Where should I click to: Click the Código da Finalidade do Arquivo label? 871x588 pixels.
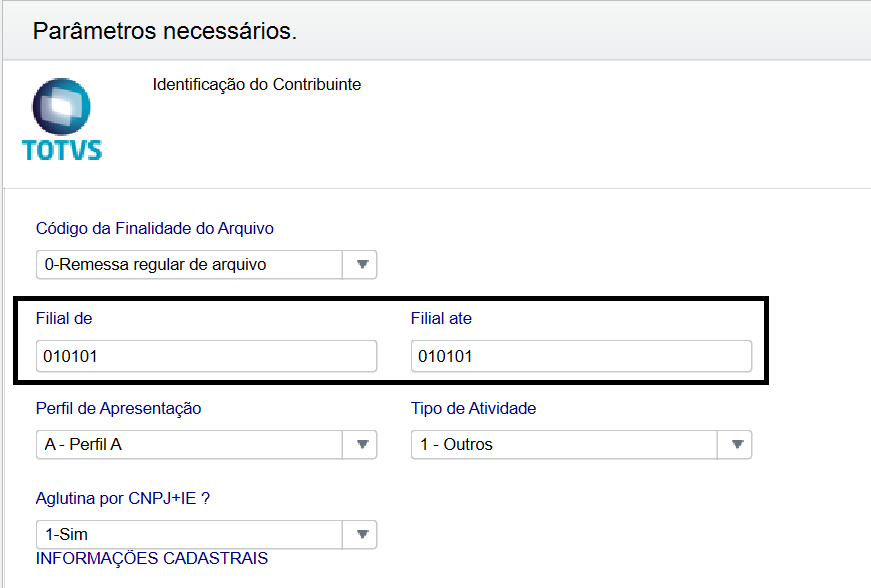click(154, 229)
